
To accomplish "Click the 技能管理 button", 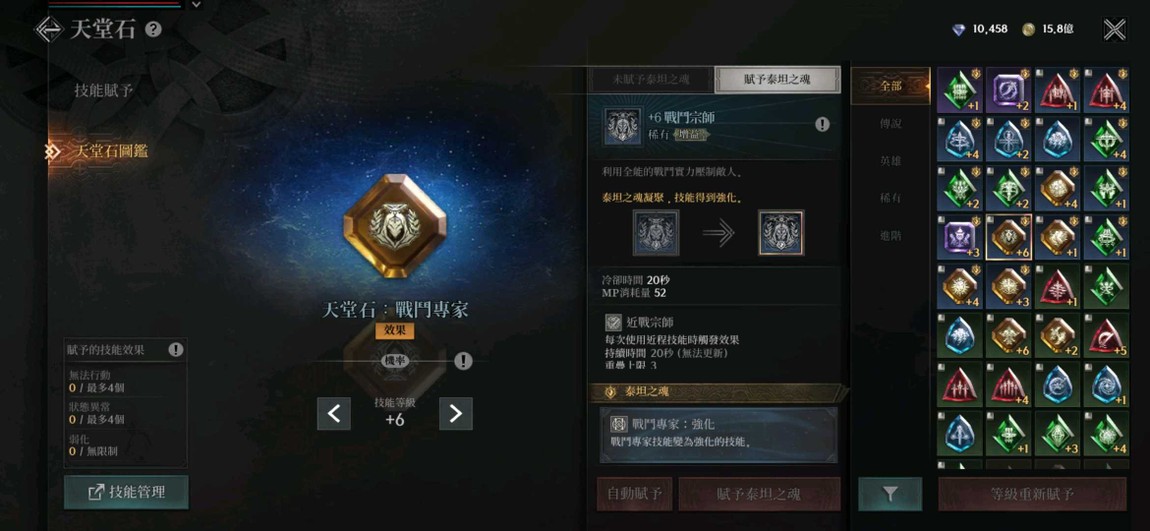I will coord(126,492).
